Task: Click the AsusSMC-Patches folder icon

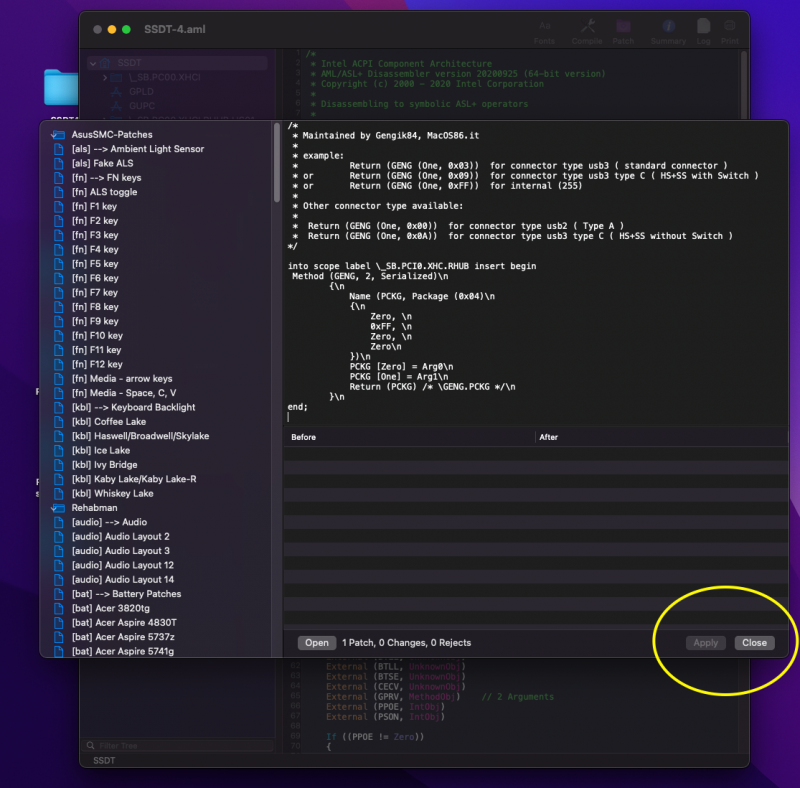Action: tap(59, 134)
